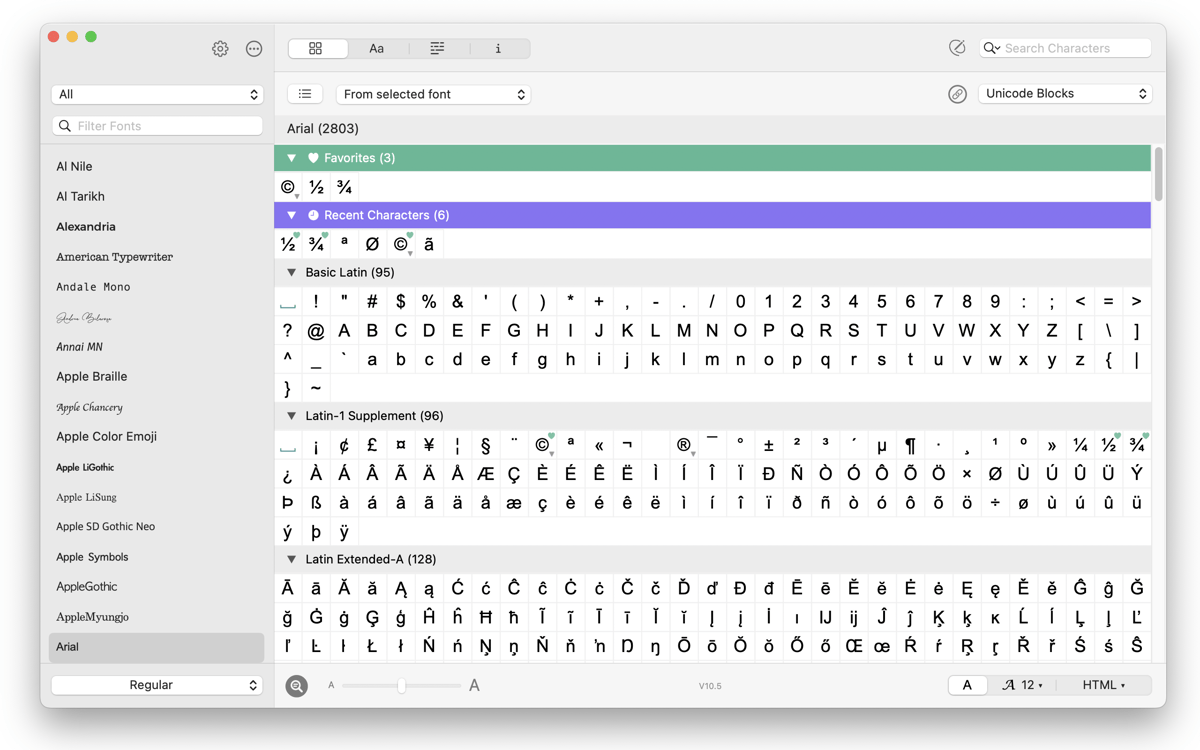Adjust the glyph size slider
Image resolution: width=1200 pixels, height=750 pixels.
pyautogui.click(x=402, y=685)
